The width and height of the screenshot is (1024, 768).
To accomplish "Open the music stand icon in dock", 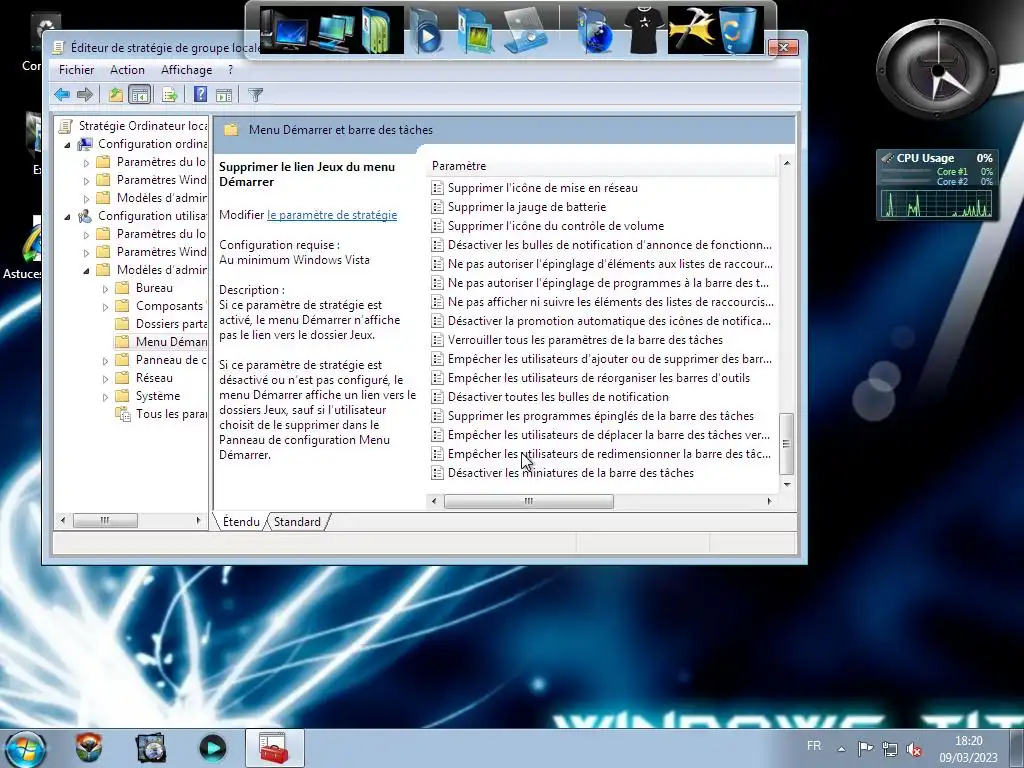I will pos(526,30).
